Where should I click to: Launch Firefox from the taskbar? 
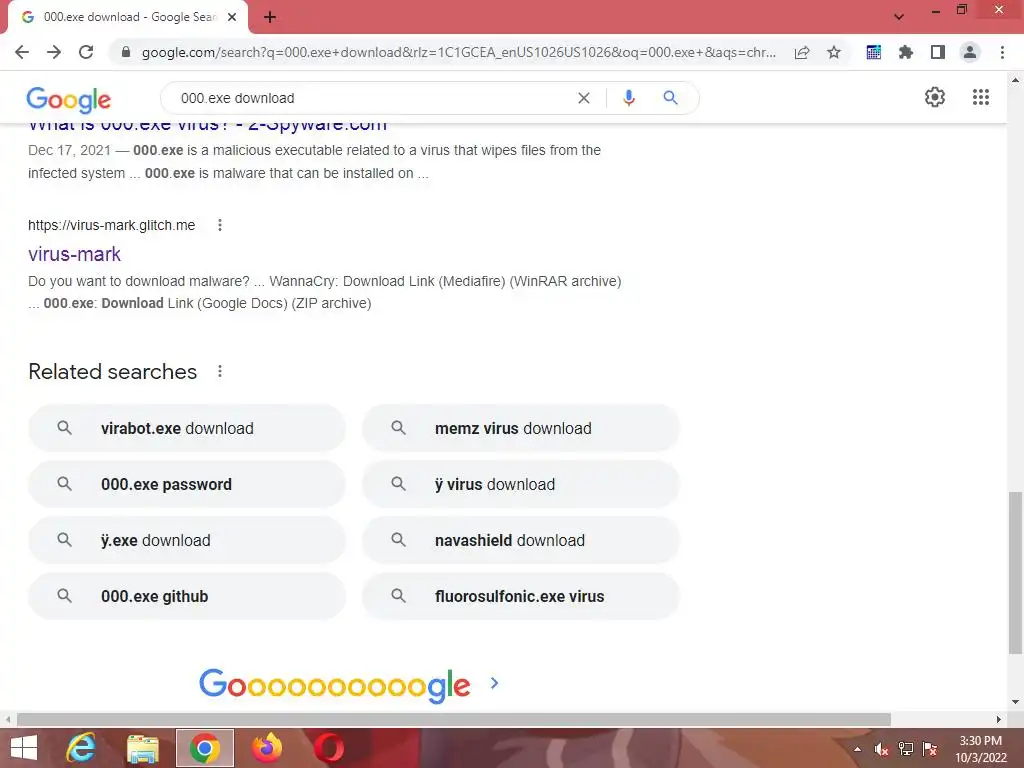(267, 748)
